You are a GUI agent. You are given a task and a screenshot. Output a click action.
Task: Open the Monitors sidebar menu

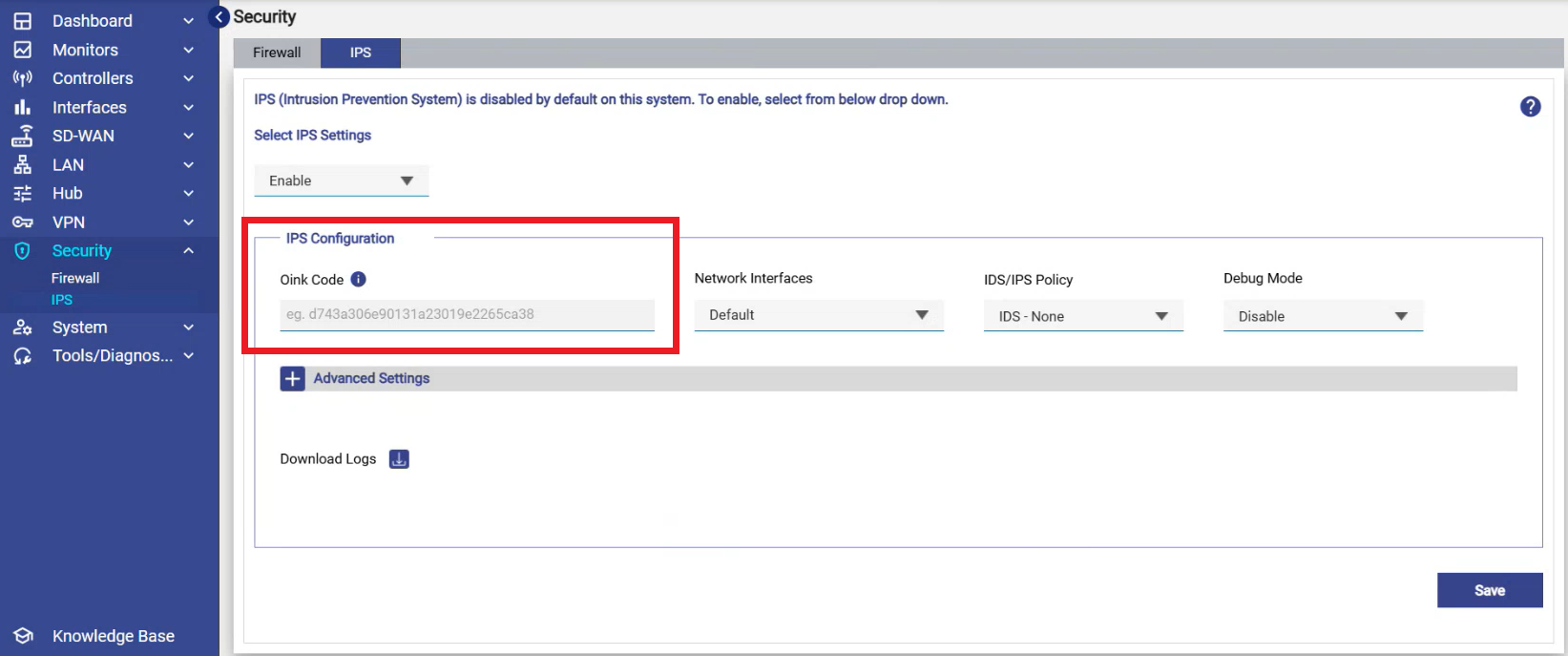(85, 50)
